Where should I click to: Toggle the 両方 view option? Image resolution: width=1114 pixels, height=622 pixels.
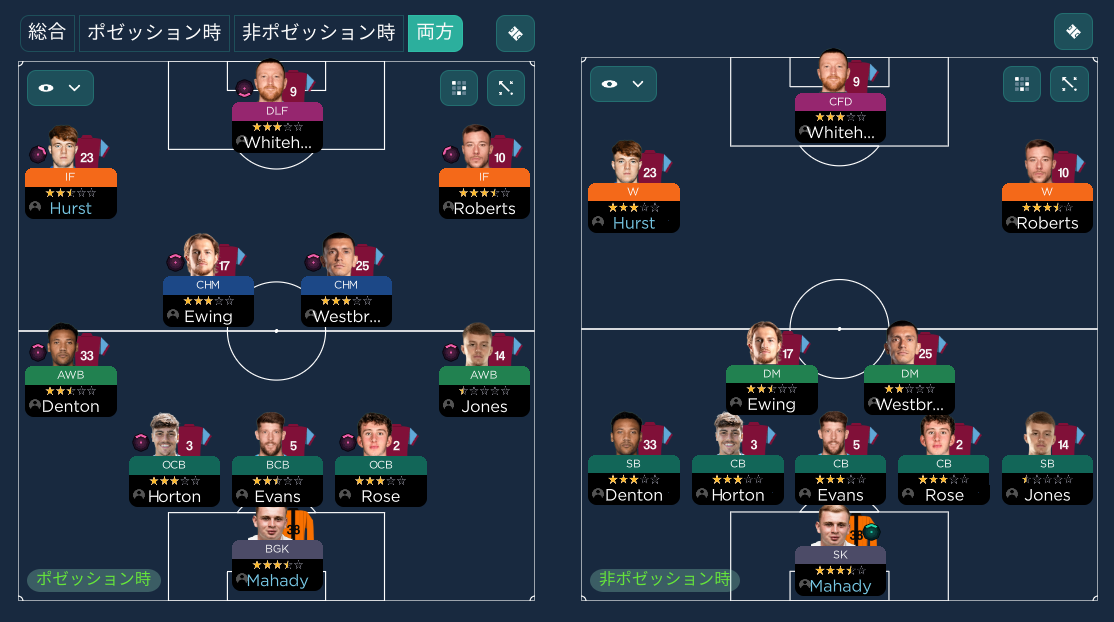pos(435,33)
